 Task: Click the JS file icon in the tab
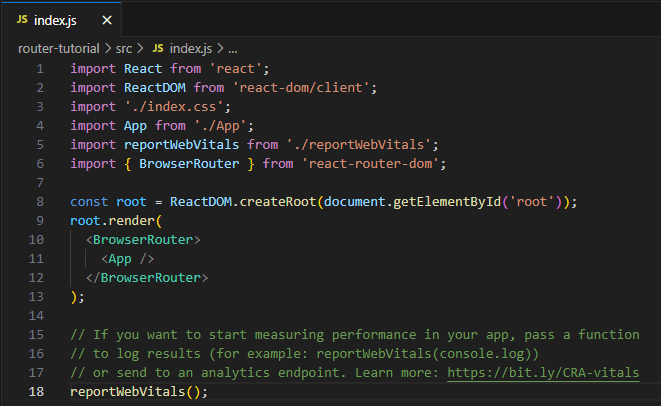tap(22, 19)
